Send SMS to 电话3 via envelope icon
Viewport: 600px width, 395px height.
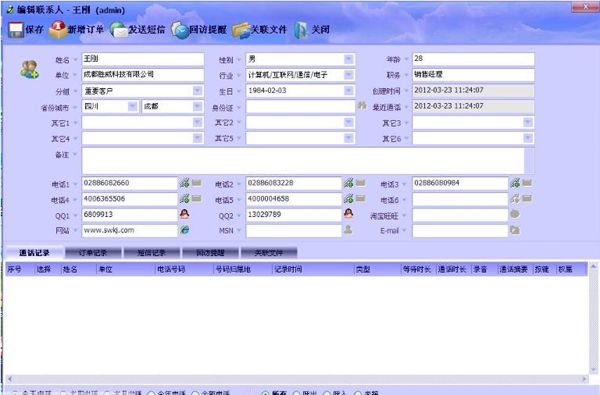click(527, 183)
